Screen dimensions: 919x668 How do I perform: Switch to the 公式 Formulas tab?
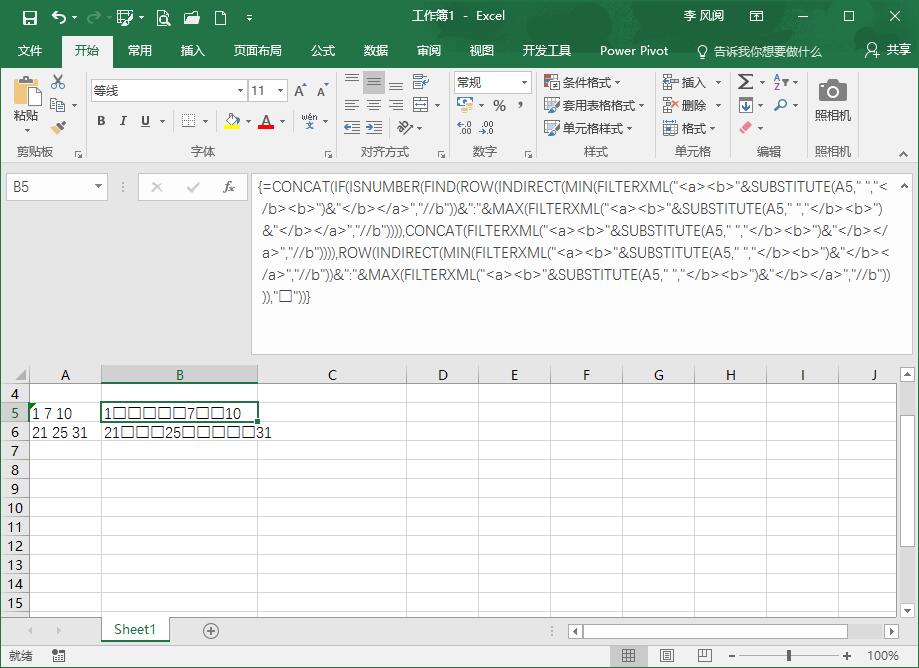point(323,51)
